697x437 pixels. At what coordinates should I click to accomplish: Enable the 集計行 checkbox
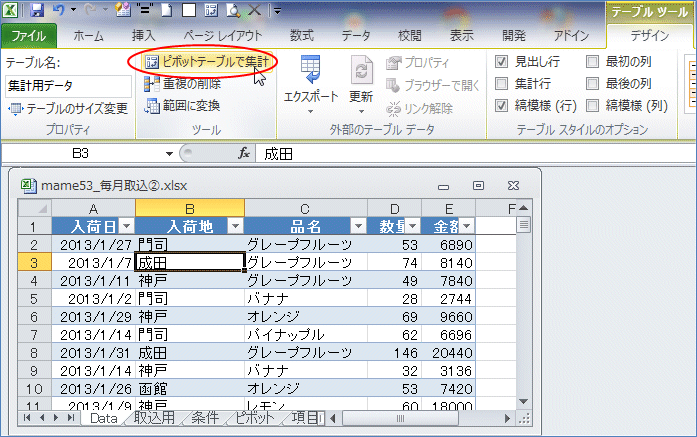point(501,84)
